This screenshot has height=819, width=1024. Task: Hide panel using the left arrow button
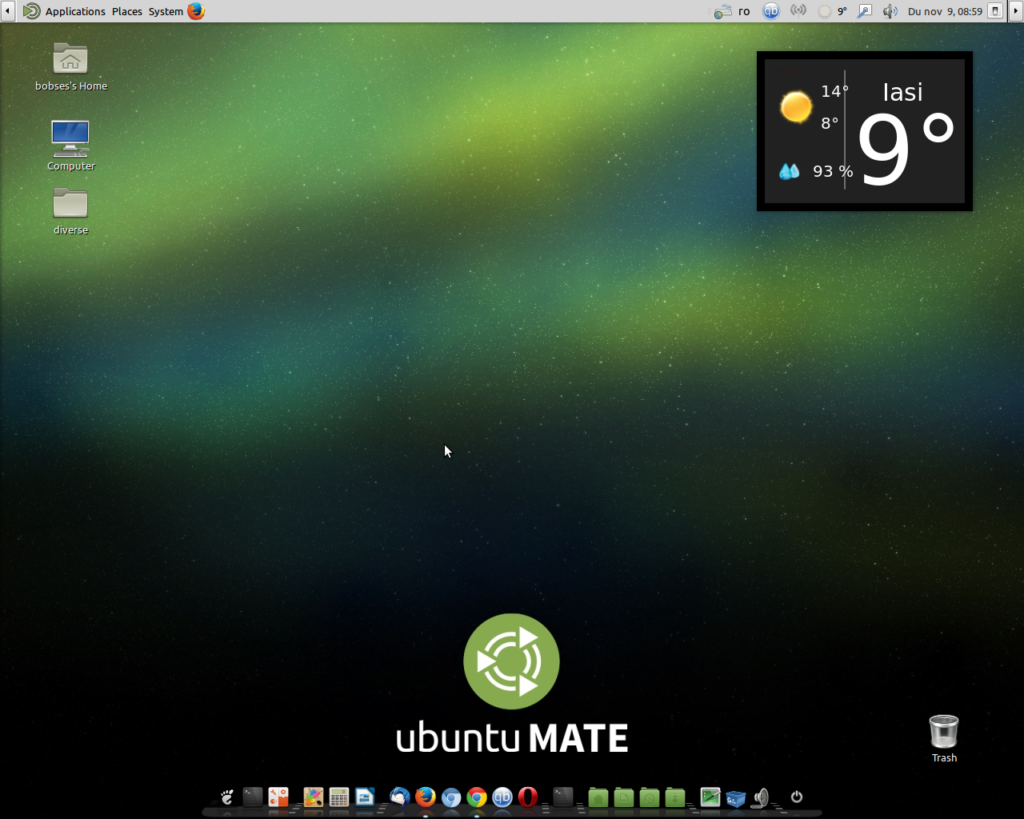click(x=7, y=11)
